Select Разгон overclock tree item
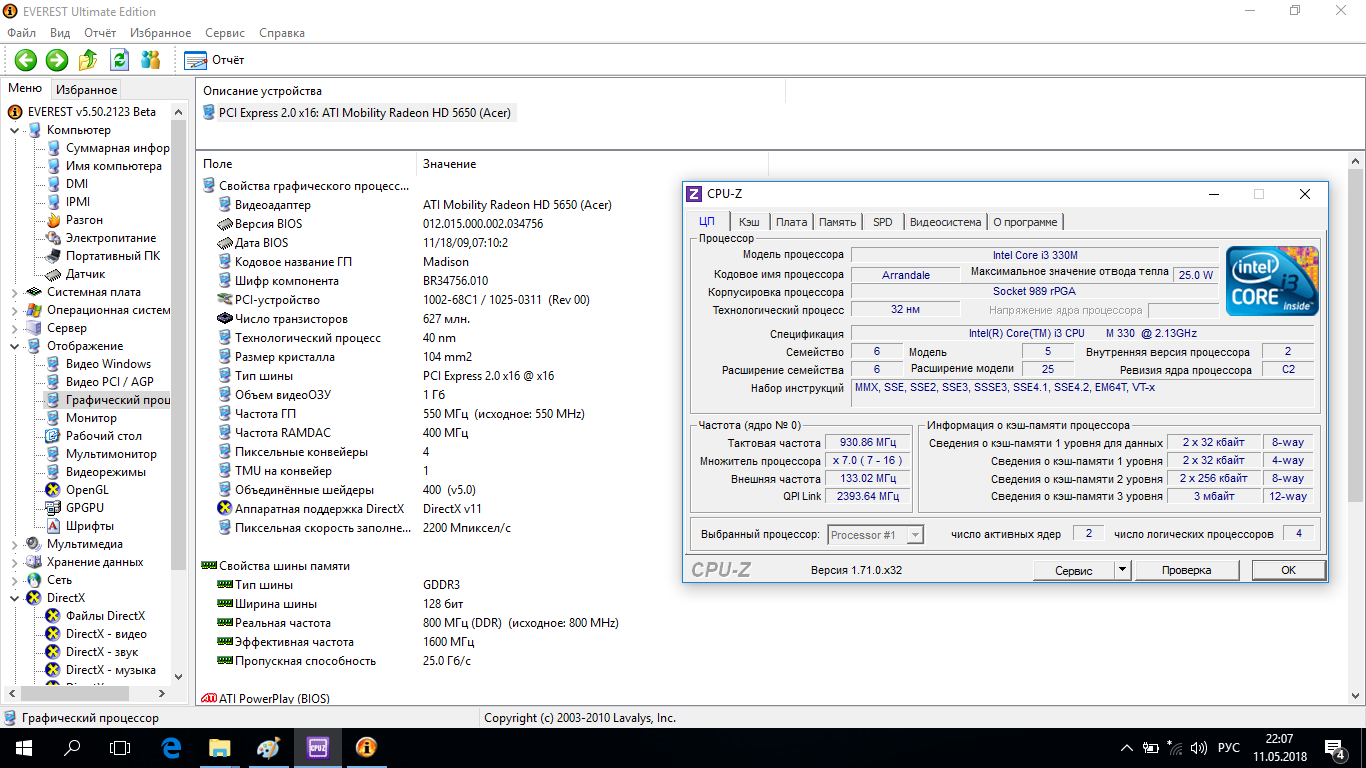Image resolution: width=1366 pixels, height=768 pixels. click(75, 220)
